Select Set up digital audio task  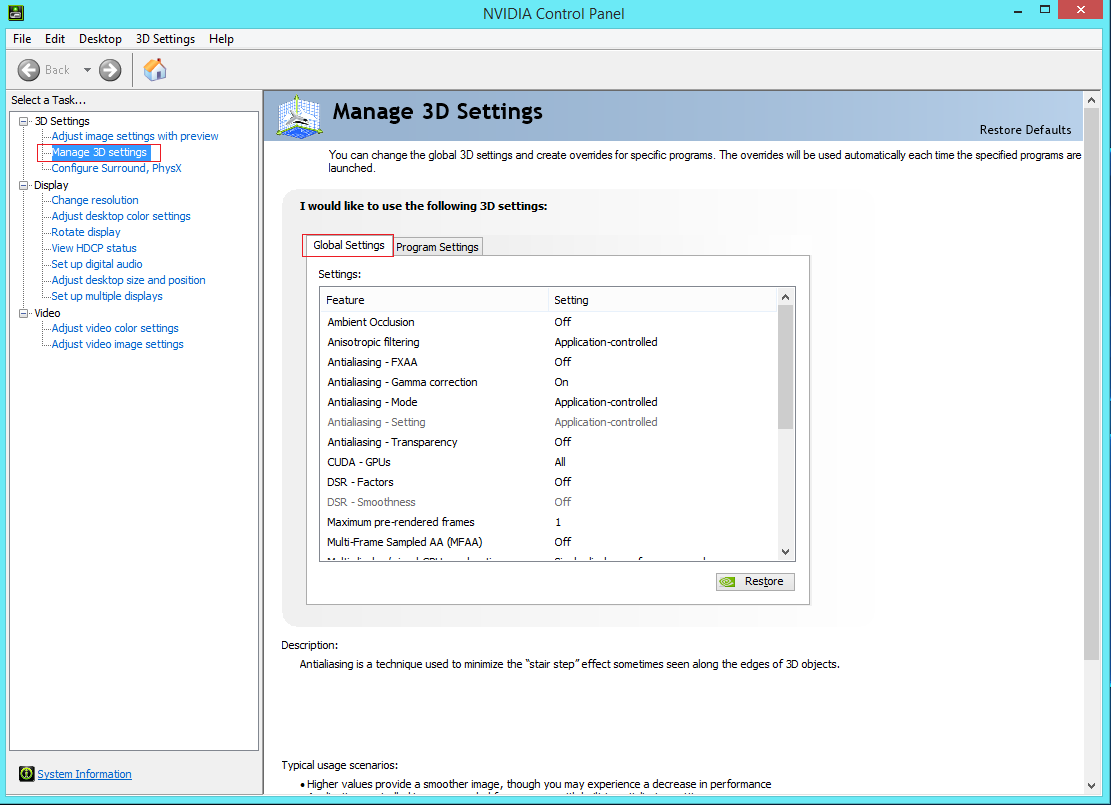[96, 264]
